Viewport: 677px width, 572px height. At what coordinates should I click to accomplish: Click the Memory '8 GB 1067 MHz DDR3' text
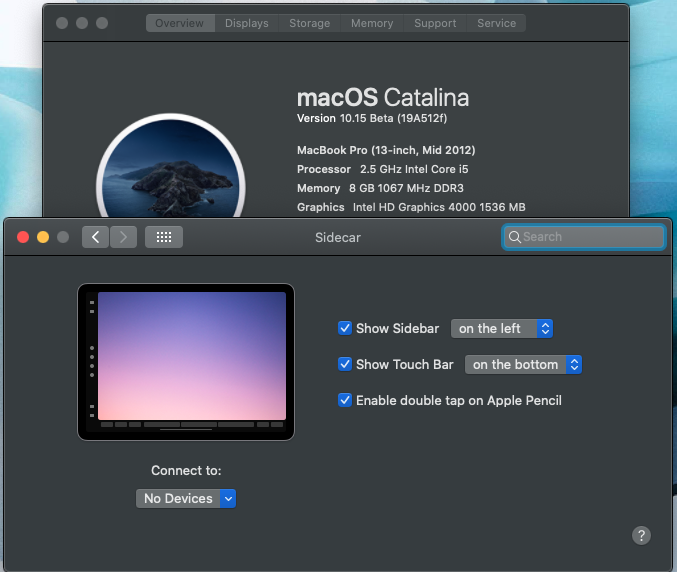tap(406, 188)
